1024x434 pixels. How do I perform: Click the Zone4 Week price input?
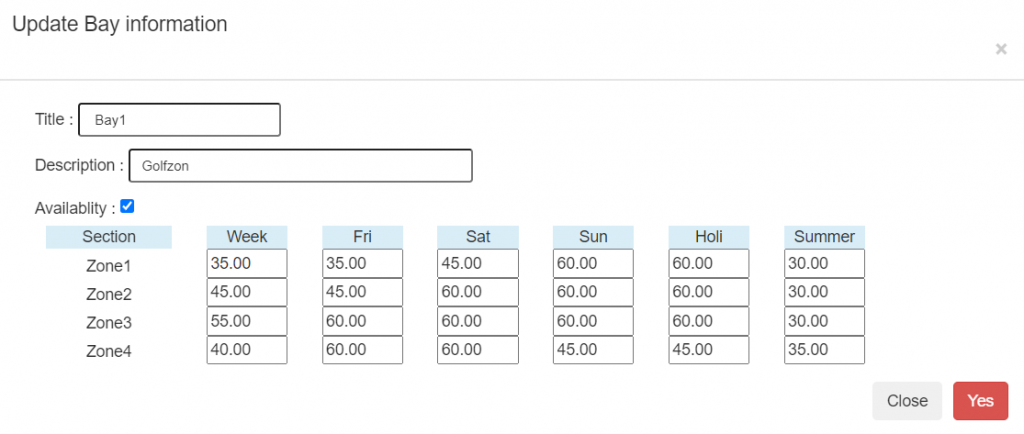click(x=247, y=350)
